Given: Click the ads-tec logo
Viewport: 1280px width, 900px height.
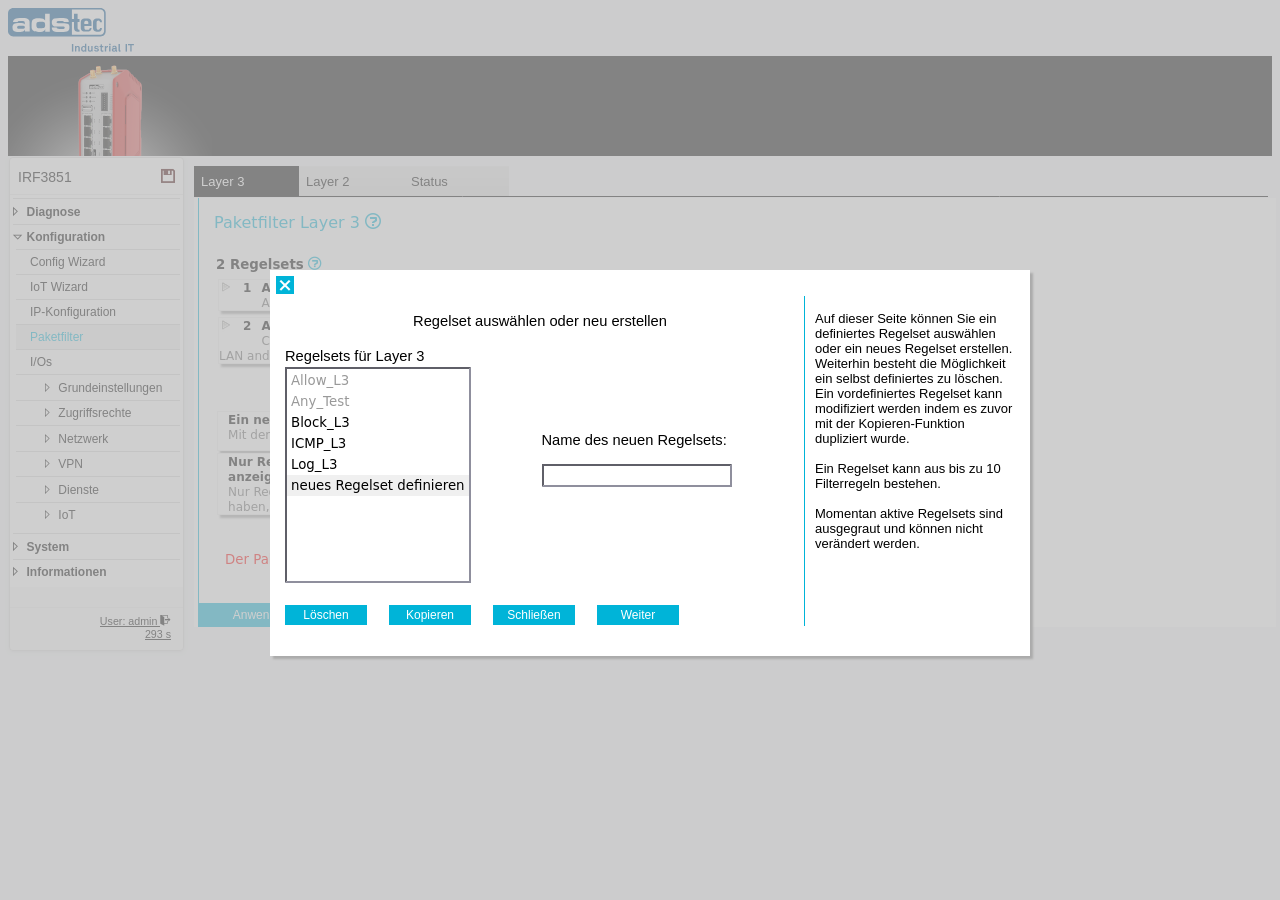Looking at the screenshot, I should 71,30.
